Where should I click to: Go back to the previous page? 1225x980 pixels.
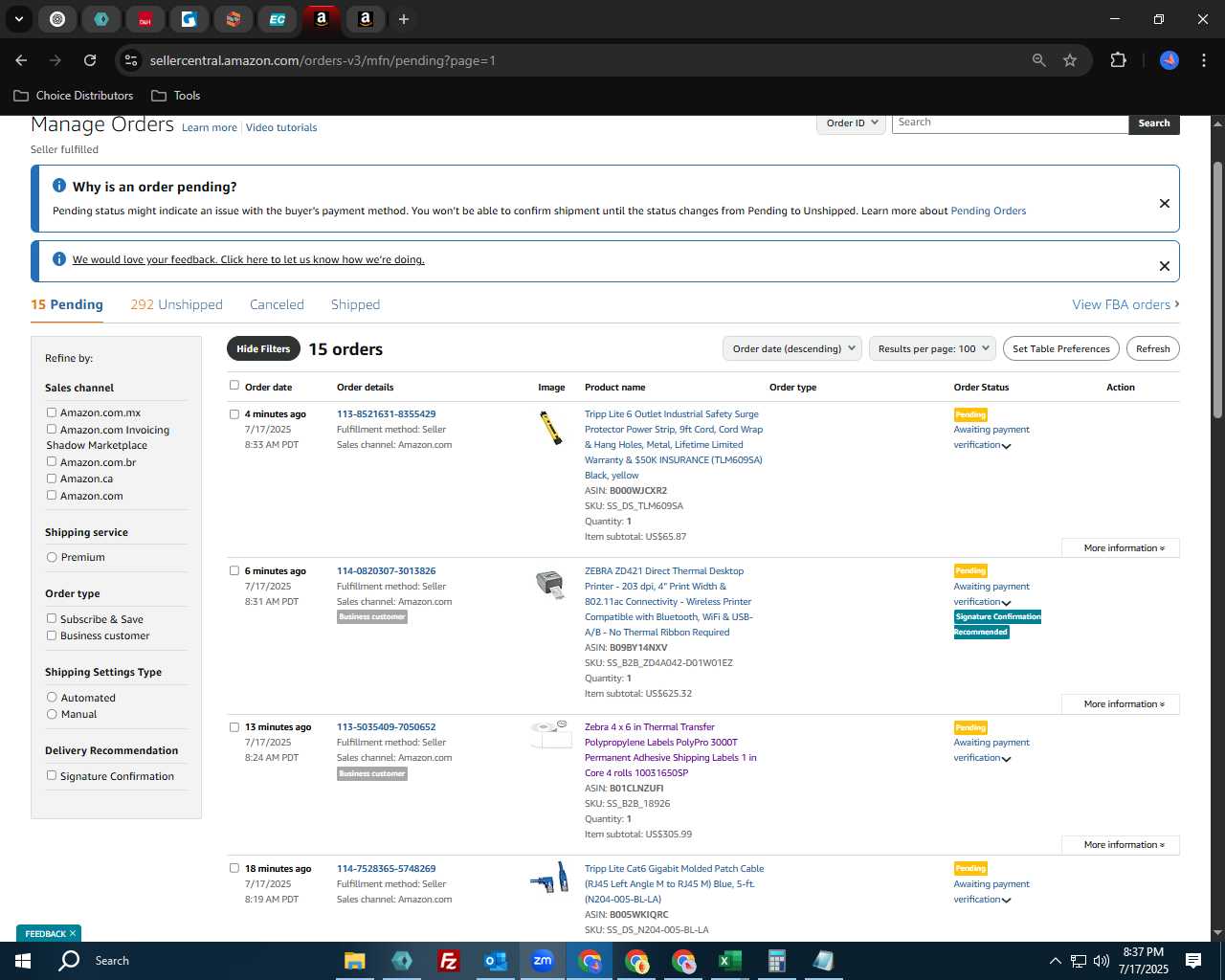21,60
